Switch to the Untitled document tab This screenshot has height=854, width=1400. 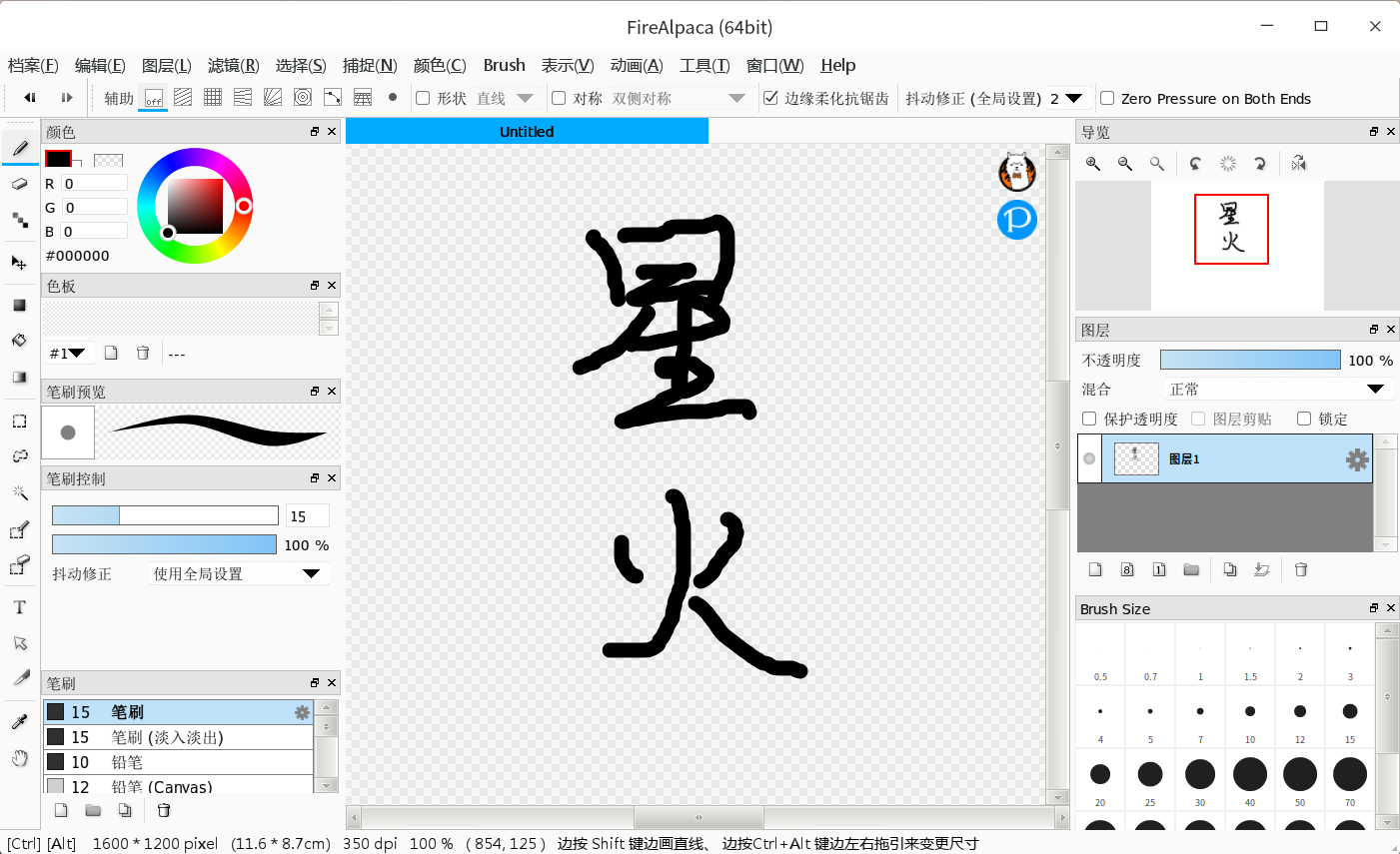pos(527,132)
